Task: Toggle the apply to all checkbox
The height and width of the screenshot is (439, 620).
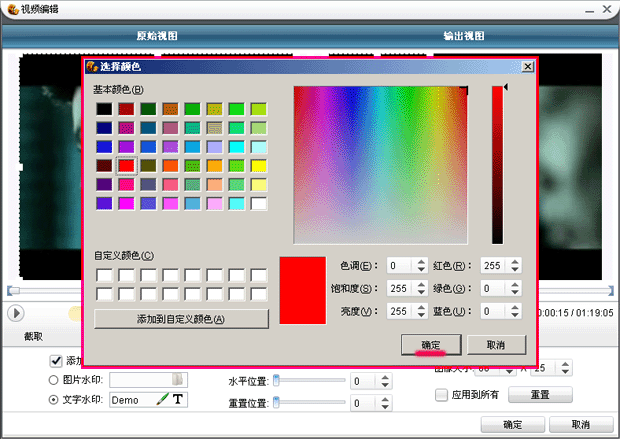Action: (441, 394)
